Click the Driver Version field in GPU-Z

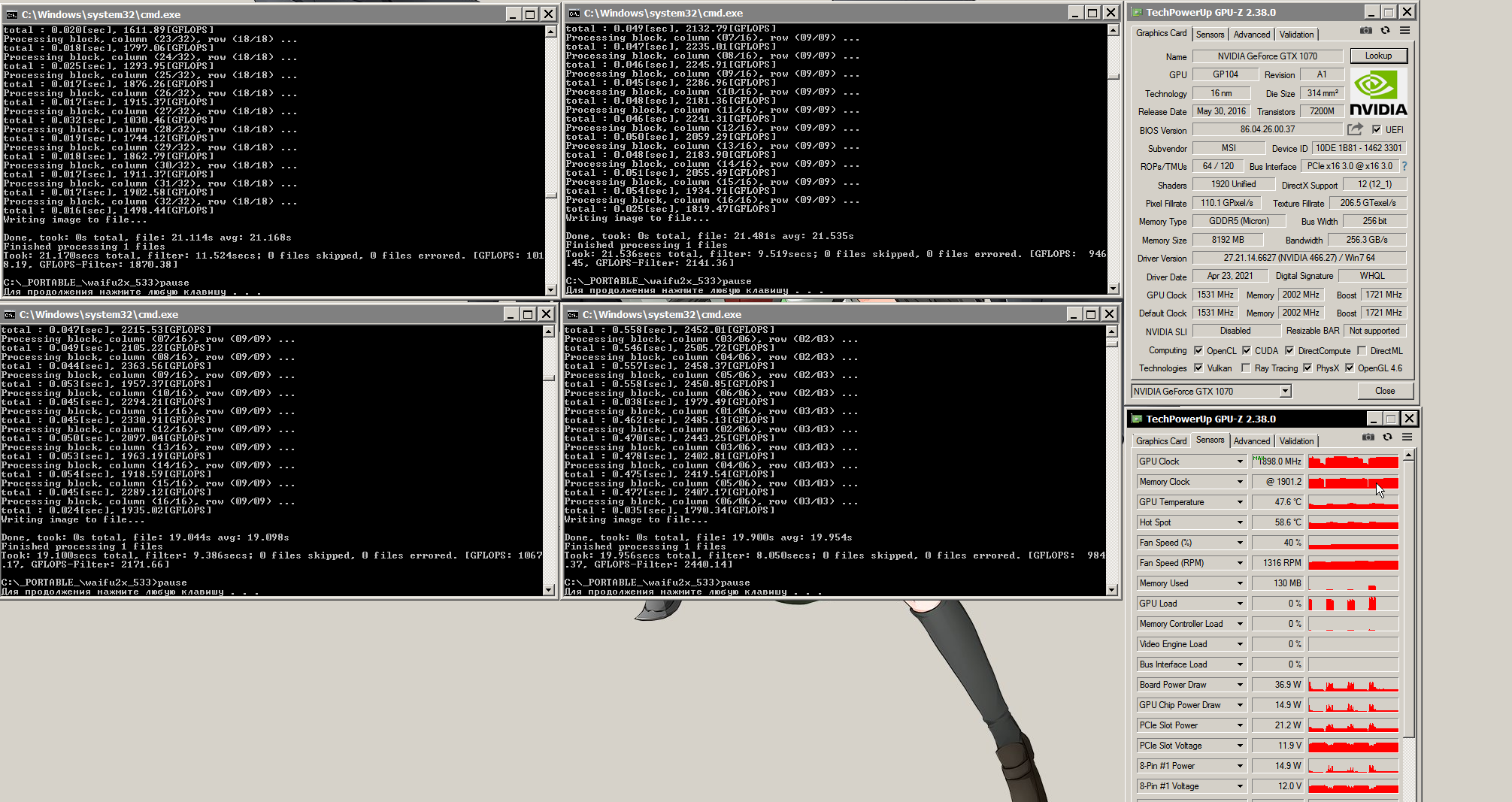tap(1299, 258)
